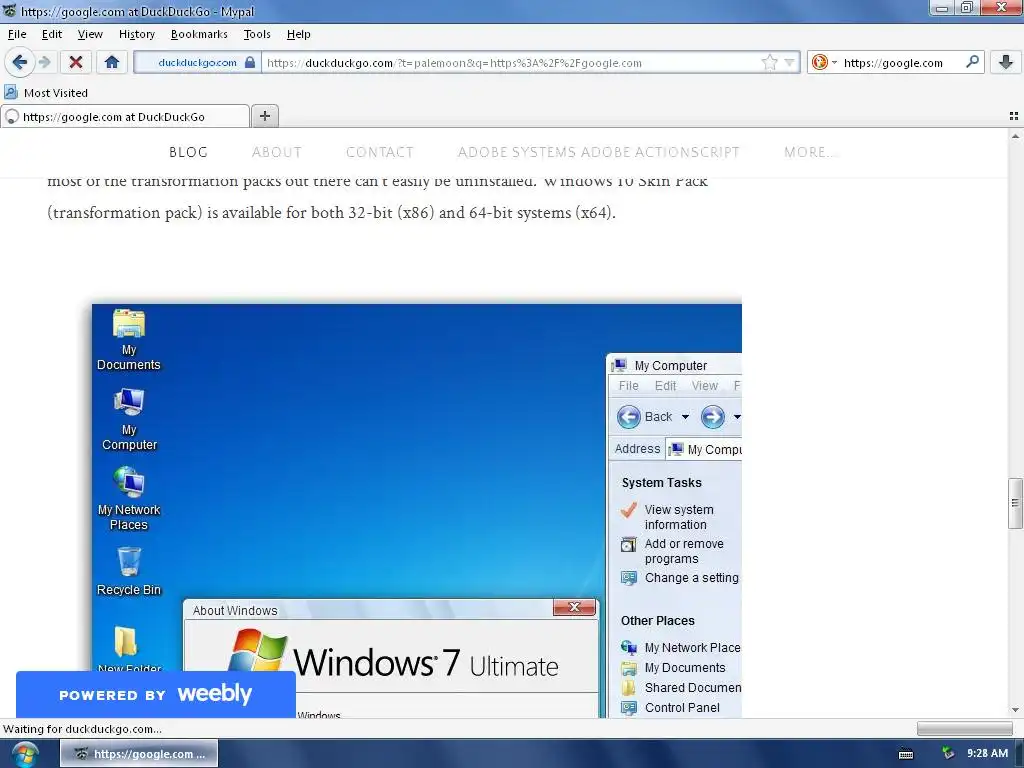Open the Help menu
The height and width of the screenshot is (768, 1024).
(298, 34)
